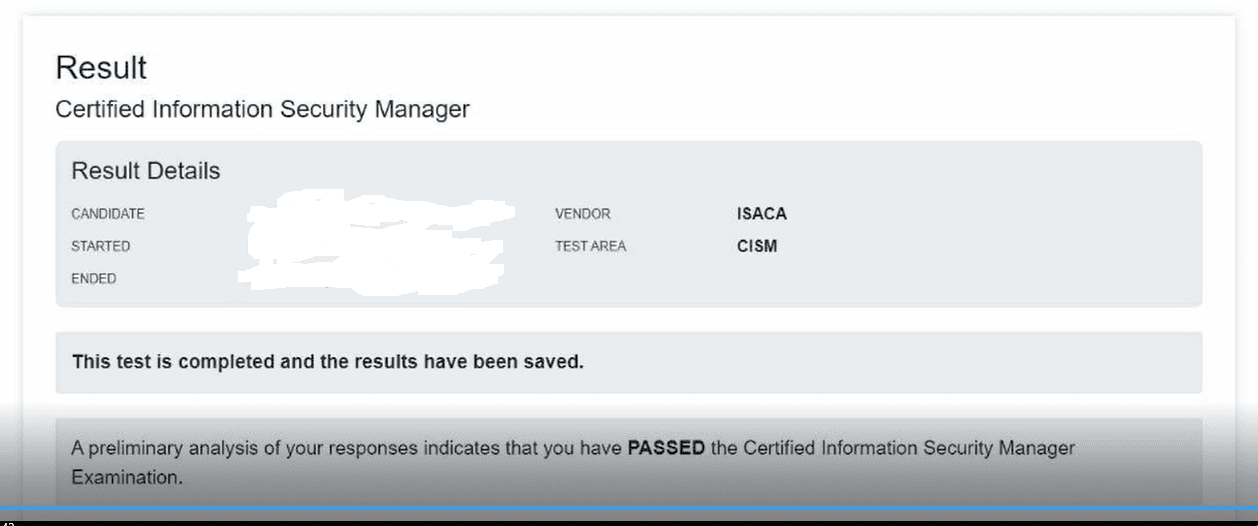This screenshot has width=1258, height=526.
Task: Click the blue video progress bar
Action: point(629,509)
